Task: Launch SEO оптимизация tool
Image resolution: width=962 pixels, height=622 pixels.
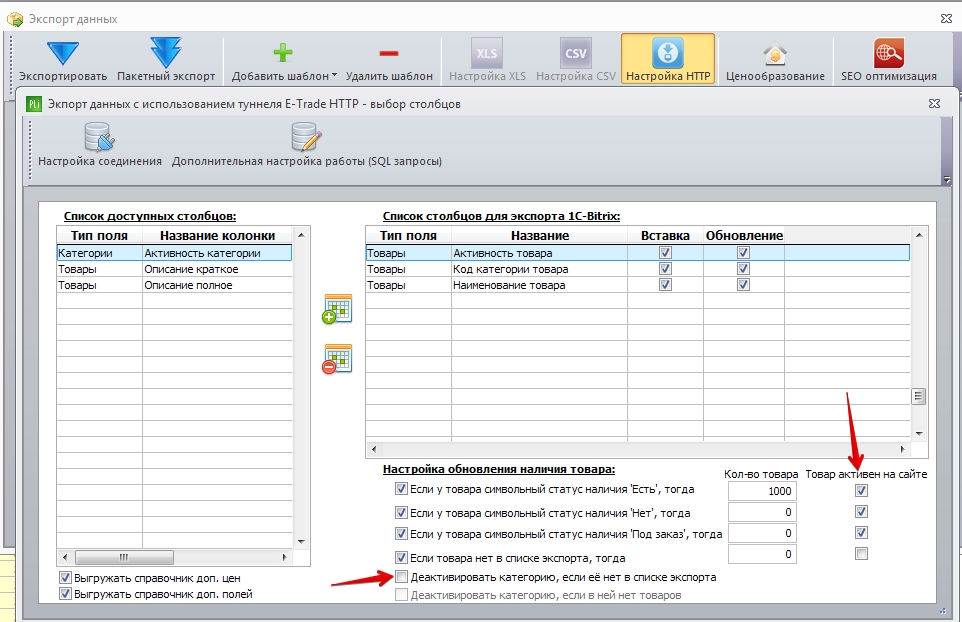Action: pos(888,60)
